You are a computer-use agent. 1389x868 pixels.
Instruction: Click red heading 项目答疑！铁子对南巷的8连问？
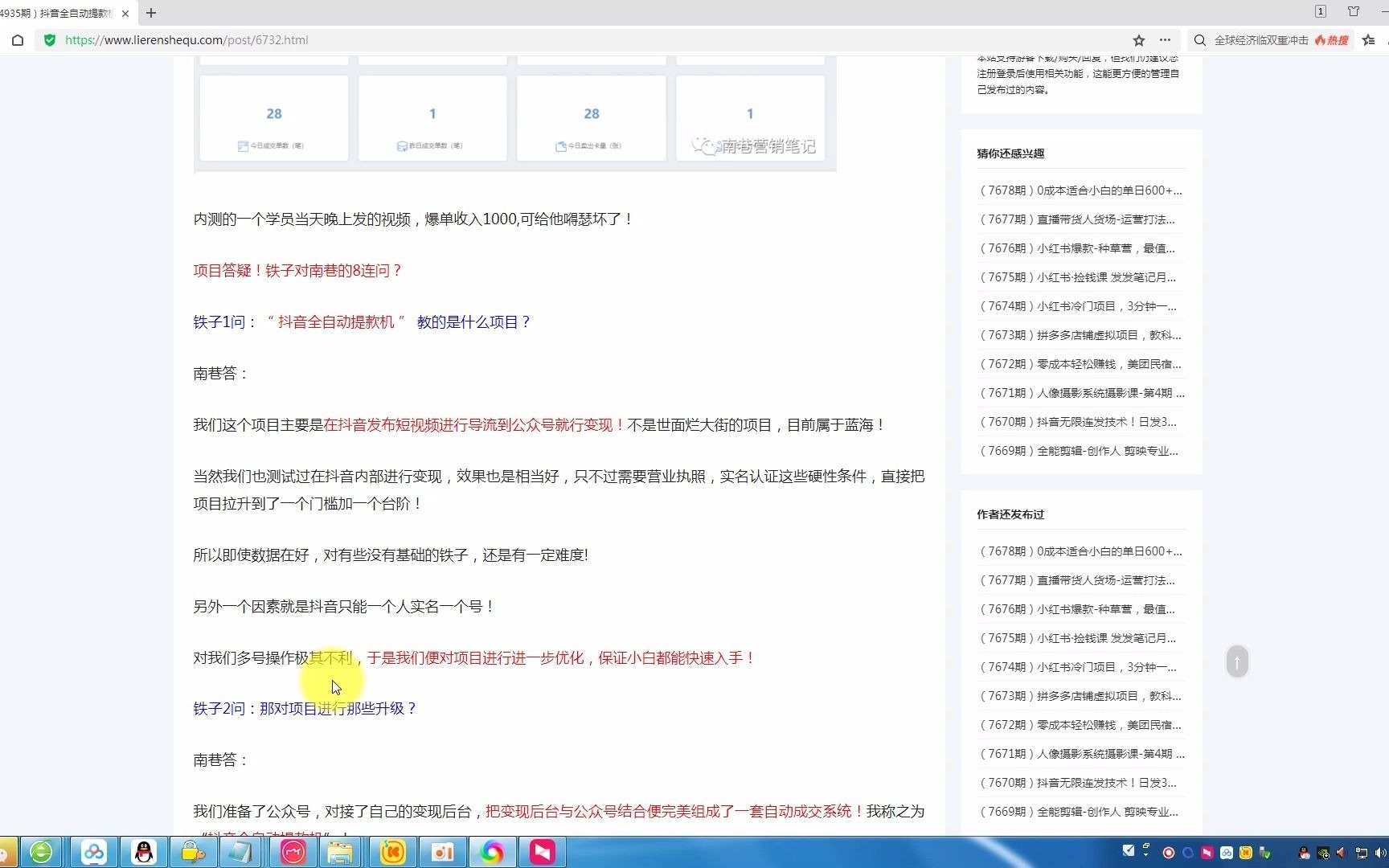pyautogui.click(x=297, y=271)
